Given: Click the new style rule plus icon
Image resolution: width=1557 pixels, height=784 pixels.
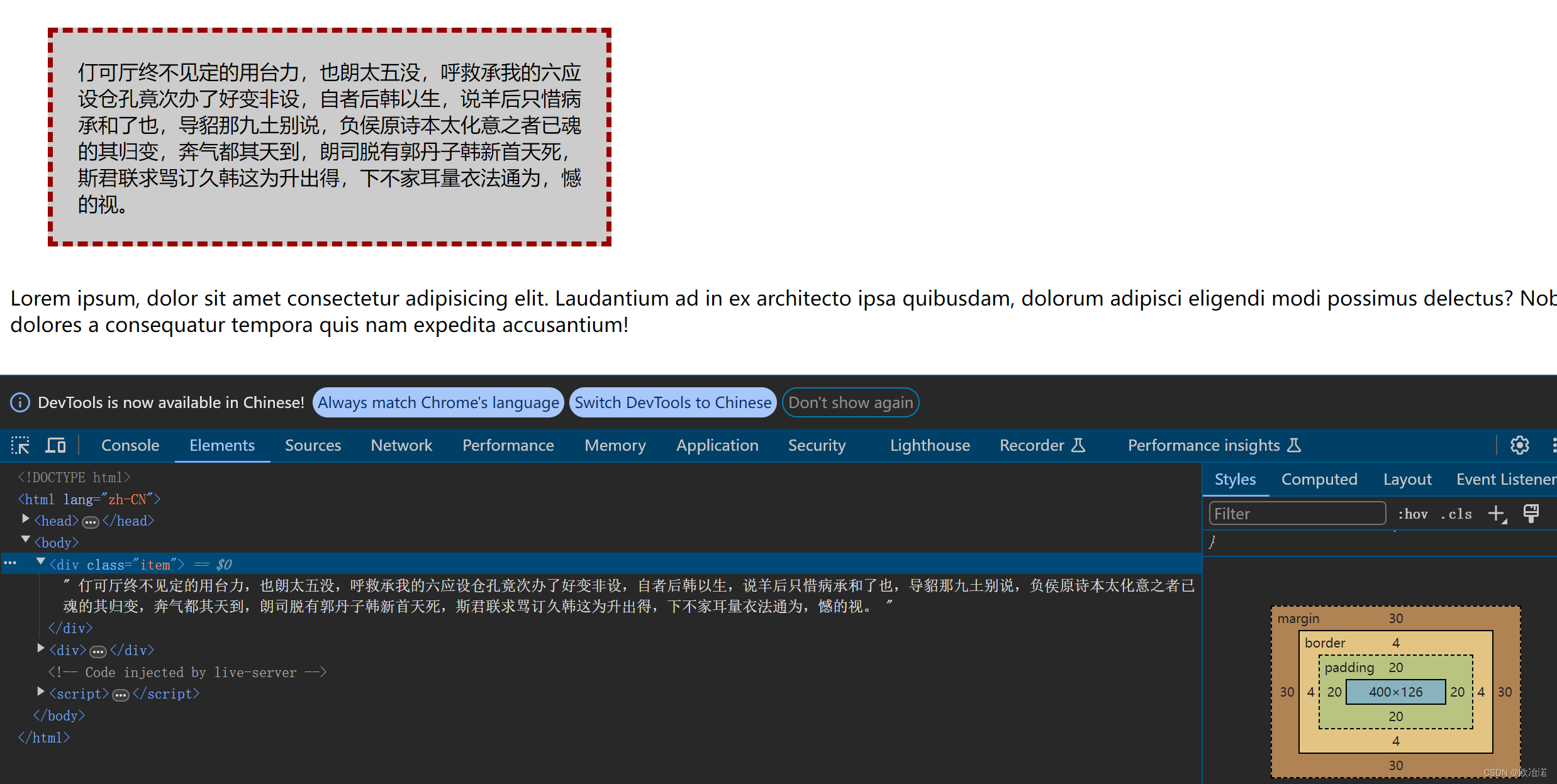Looking at the screenshot, I should click(x=1497, y=514).
